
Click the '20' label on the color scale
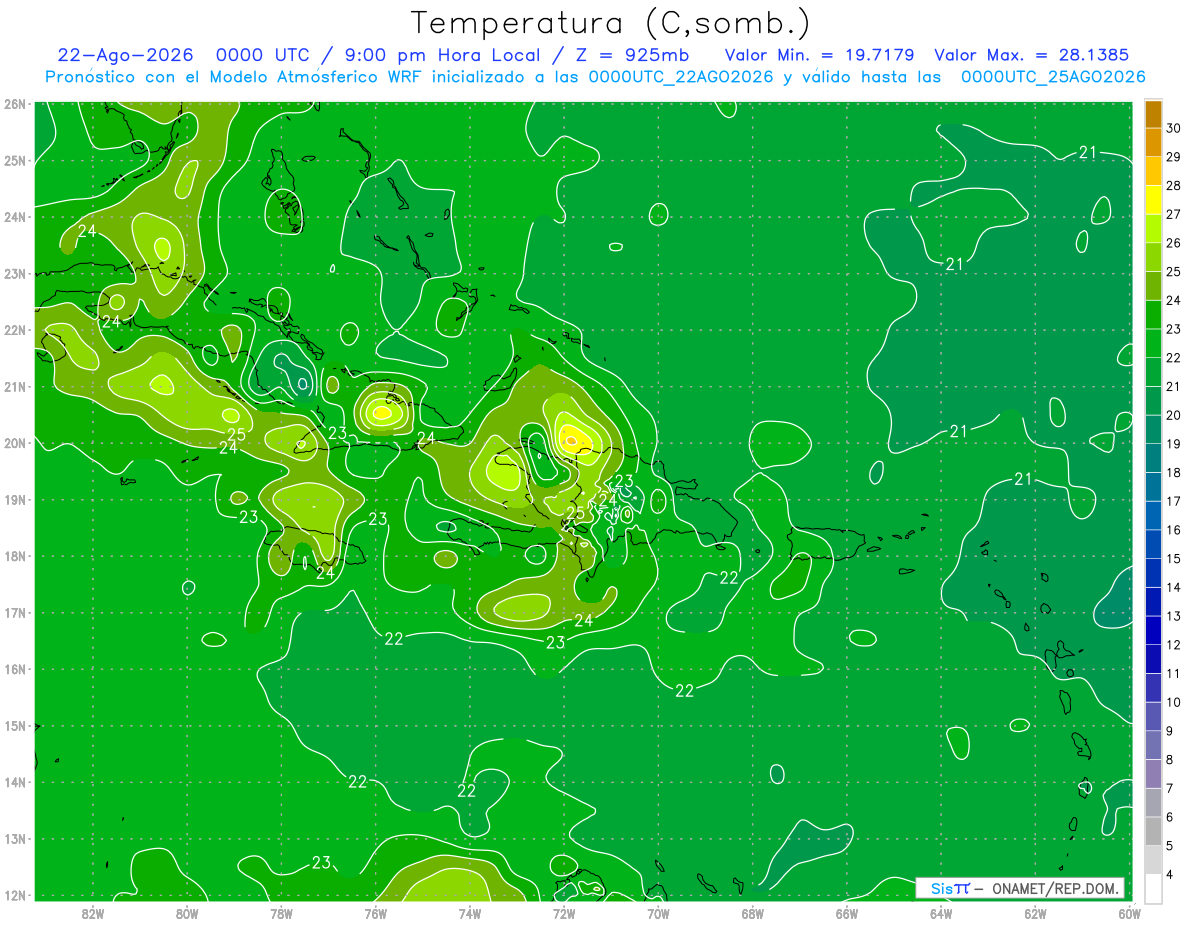pyautogui.click(x=1174, y=415)
